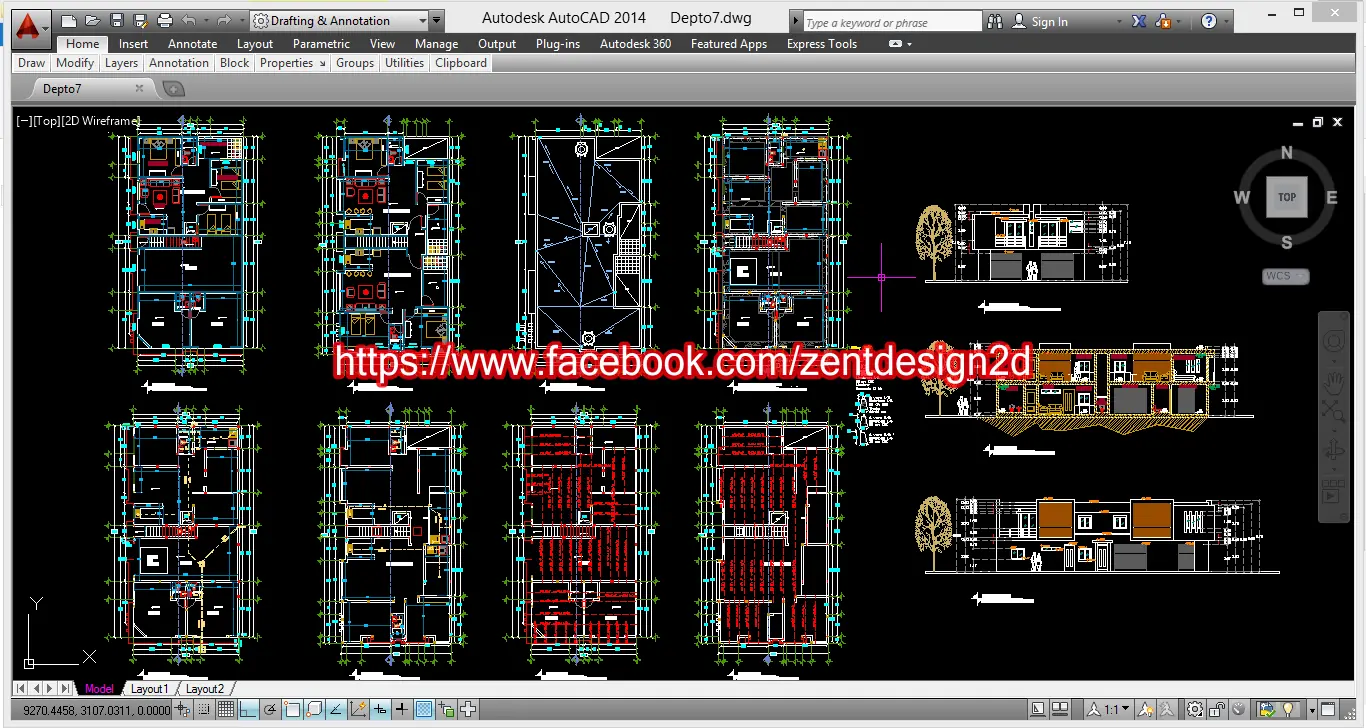Switch to the Parametric ribbon tab
The width and height of the screenshot is (1366, 728).
[321, 44]
